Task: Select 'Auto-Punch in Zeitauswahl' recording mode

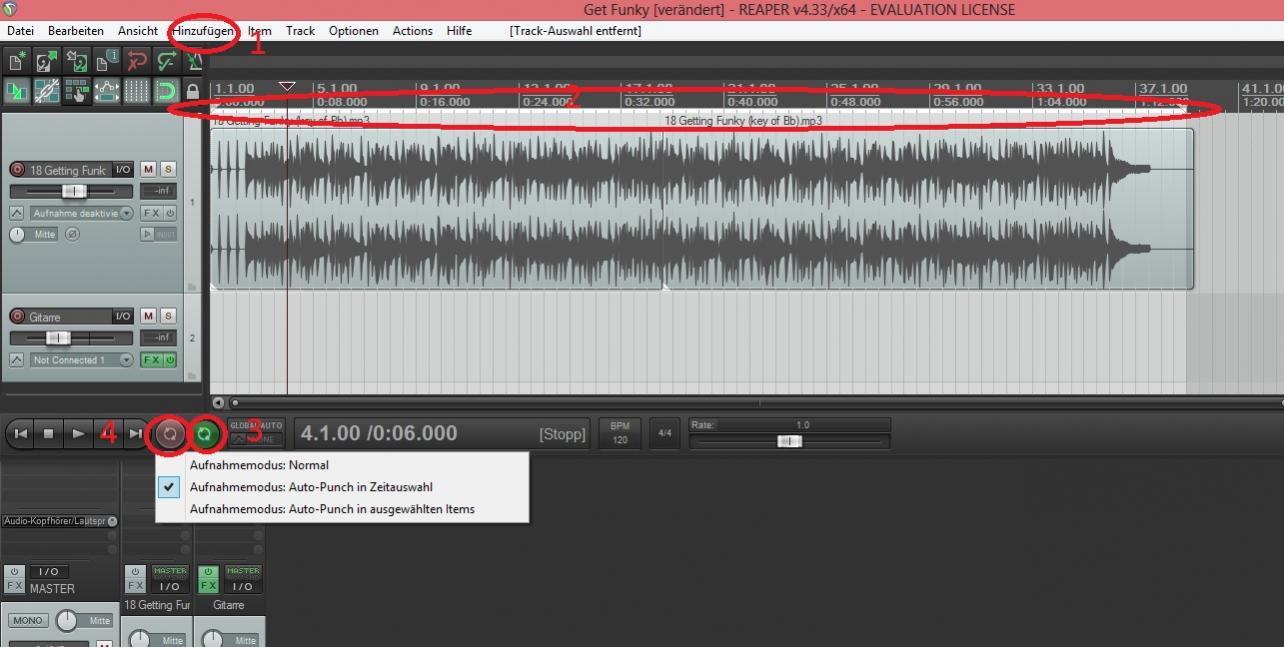Action: coord(342,487)
